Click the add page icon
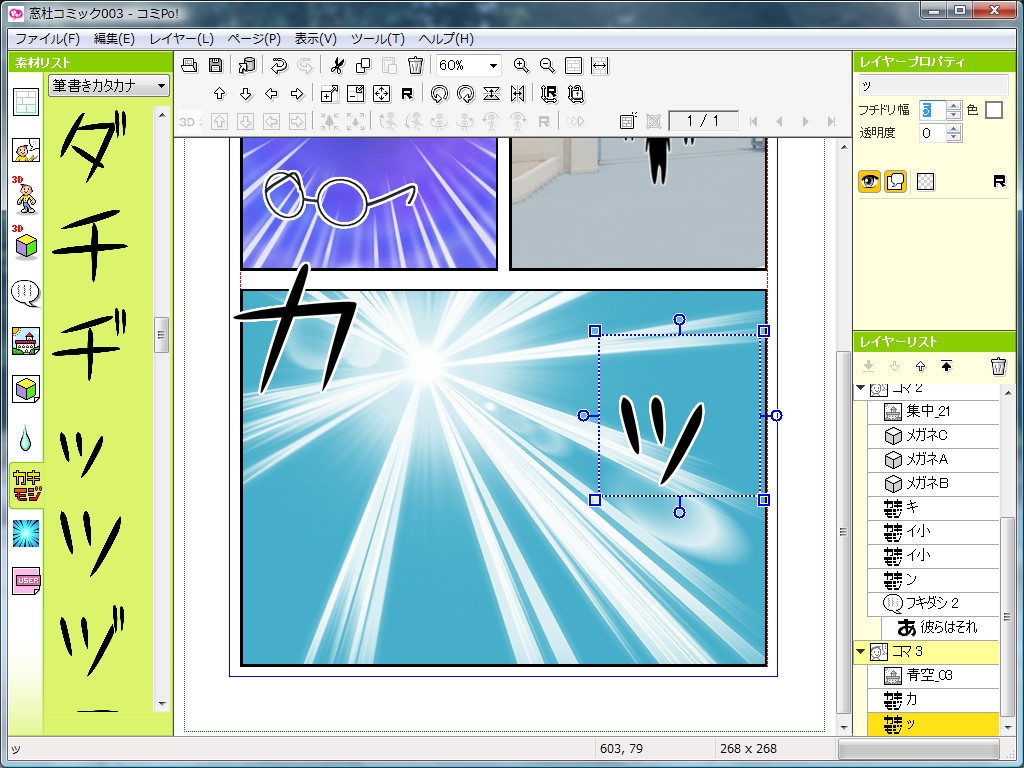The image size is (1024, 768). point(628,121)
